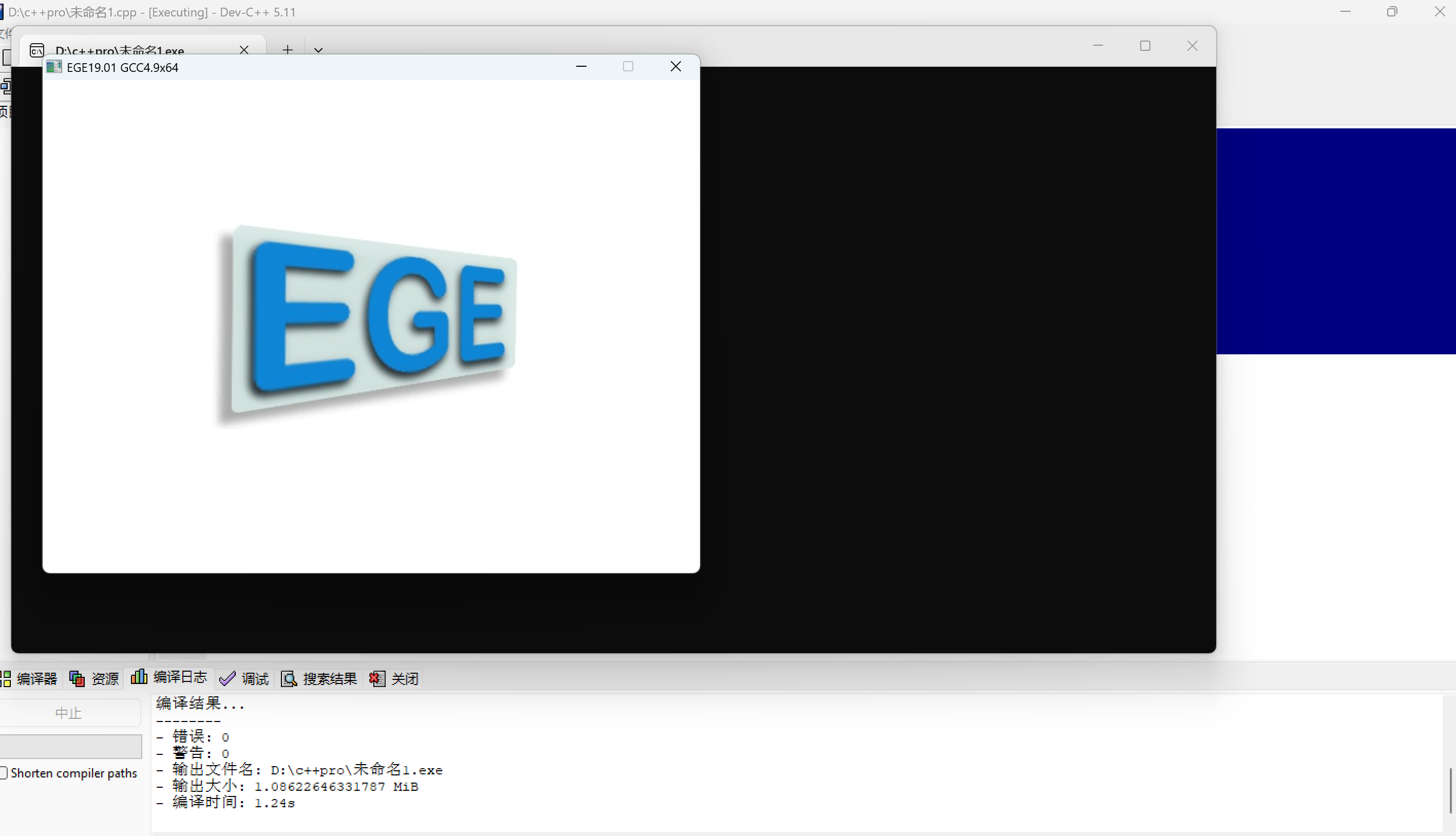Close the terminal console window
The image size is (1456, 836).
(x=1193, y=45)
